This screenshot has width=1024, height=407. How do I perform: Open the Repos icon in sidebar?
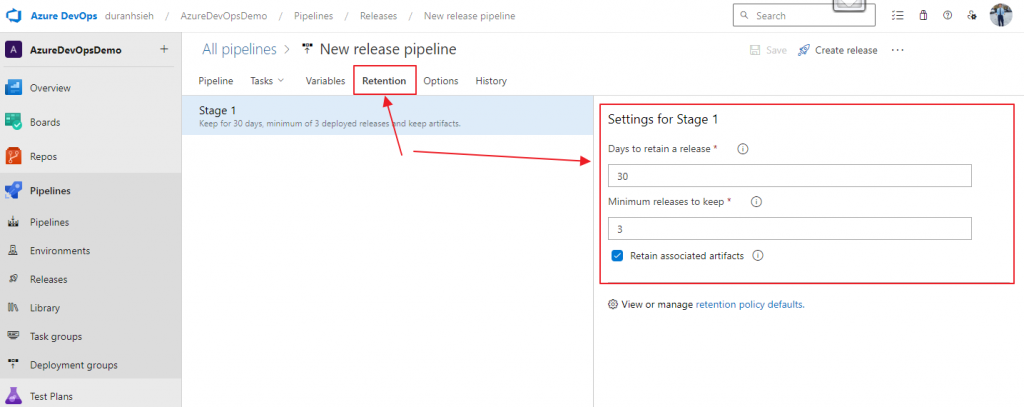pyautogui.click(x=14, y=156)
